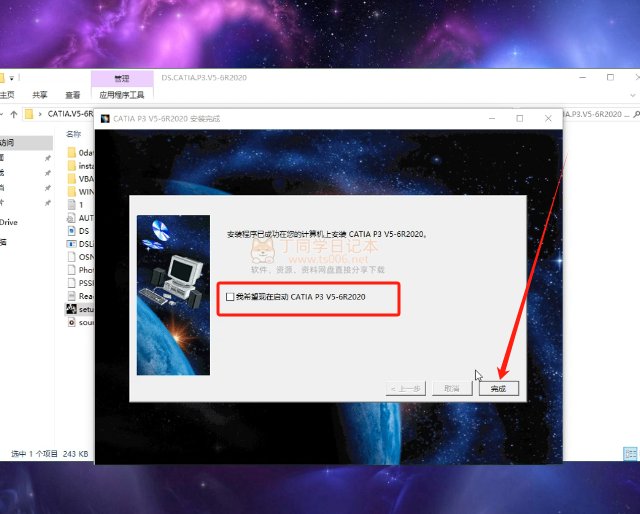The height and width of the screenshot is (514, 640).
Task: Click the file named 1 in list
Action: [71, 204]
